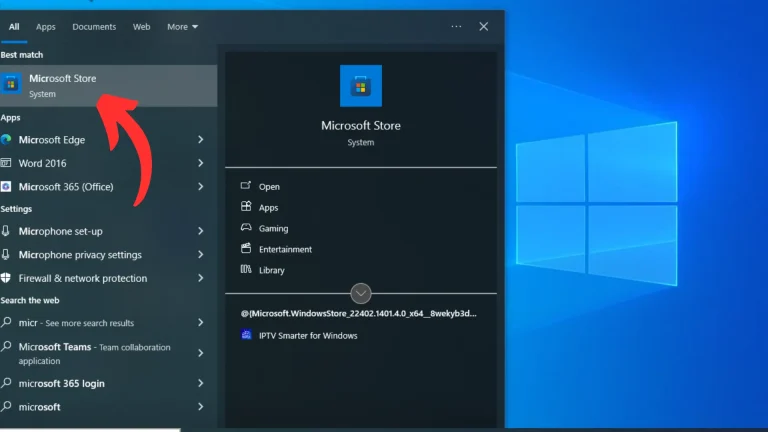Expand Firewall & network protection arrow
The height and width of the screenshot is (432, 768).
click(201, 278)
